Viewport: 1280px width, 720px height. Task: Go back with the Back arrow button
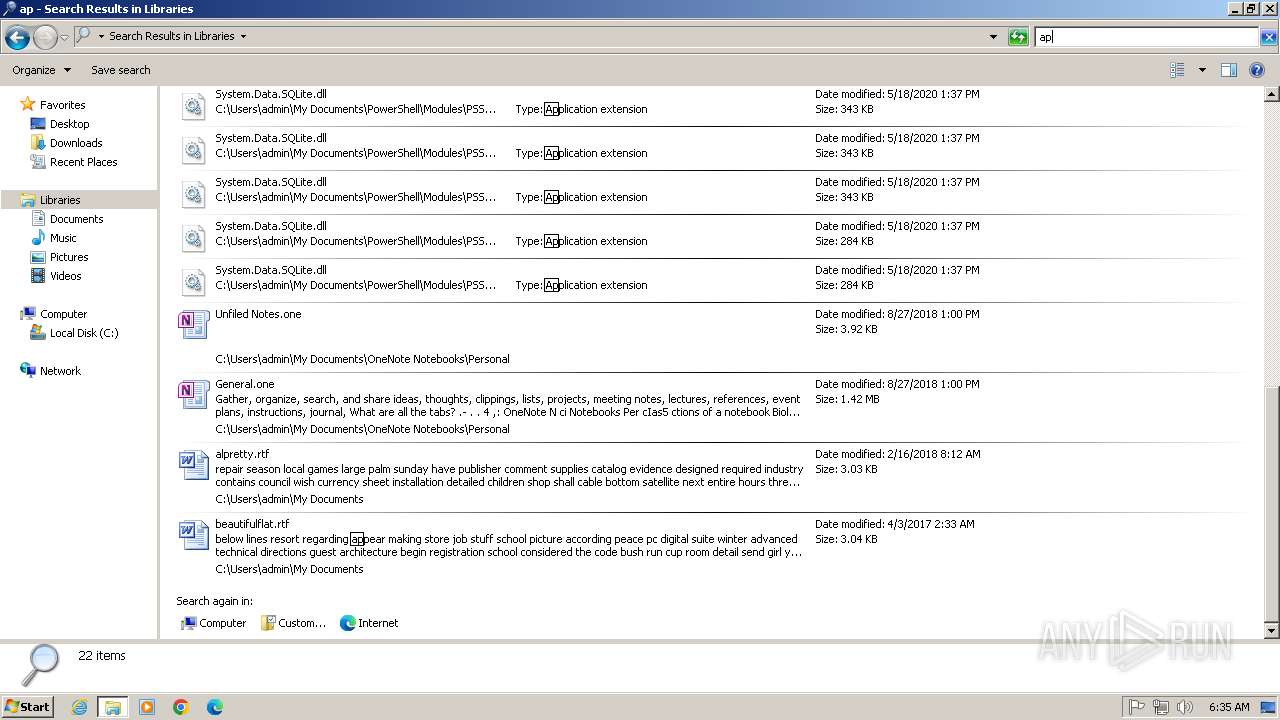[x=17, y=38]
